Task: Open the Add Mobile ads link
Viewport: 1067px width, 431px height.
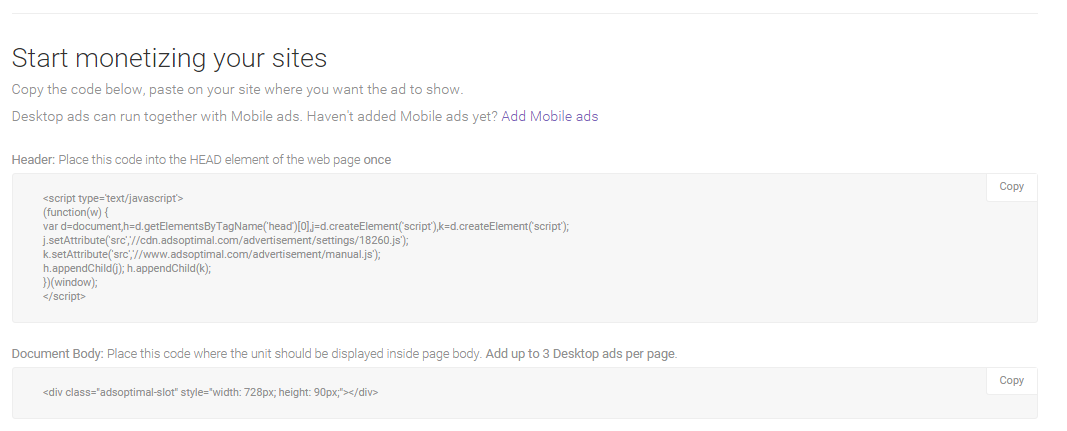Action: pos(549,117)
